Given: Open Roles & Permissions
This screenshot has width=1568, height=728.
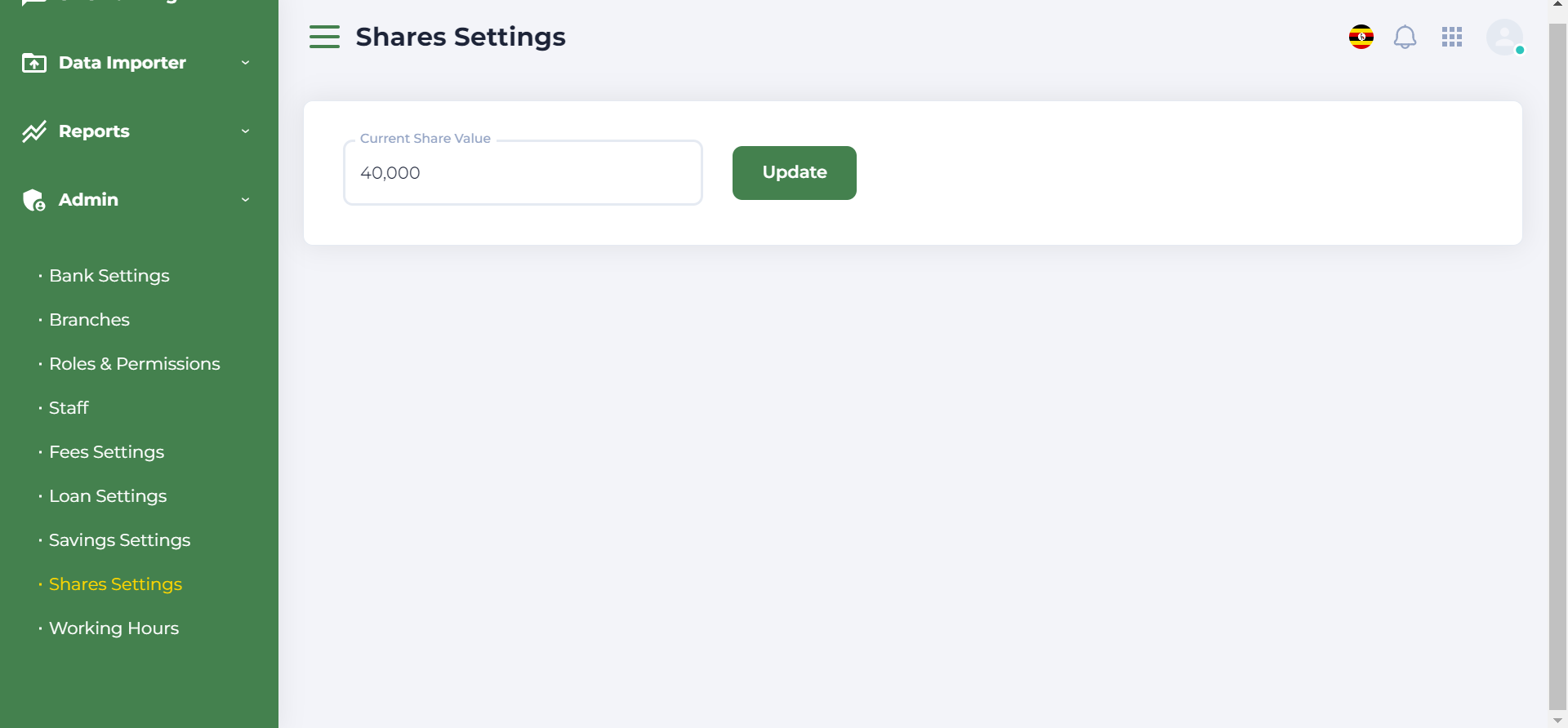Looking at the screenshot, I should tap(135, 364).
